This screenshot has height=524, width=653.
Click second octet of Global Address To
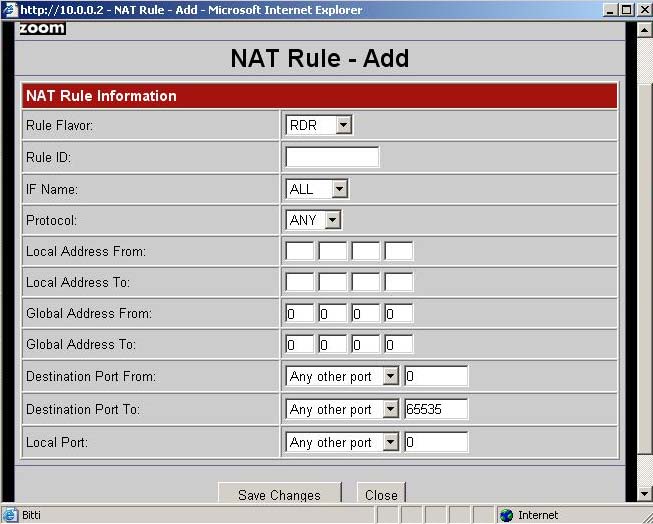(x=332, y=344)
